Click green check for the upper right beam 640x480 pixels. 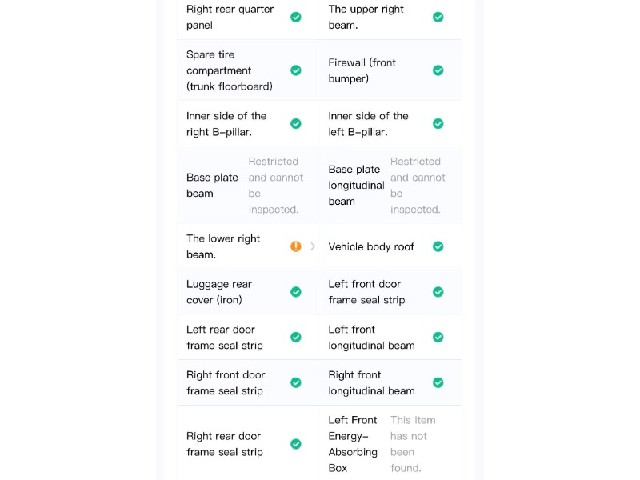coord(438,17)
